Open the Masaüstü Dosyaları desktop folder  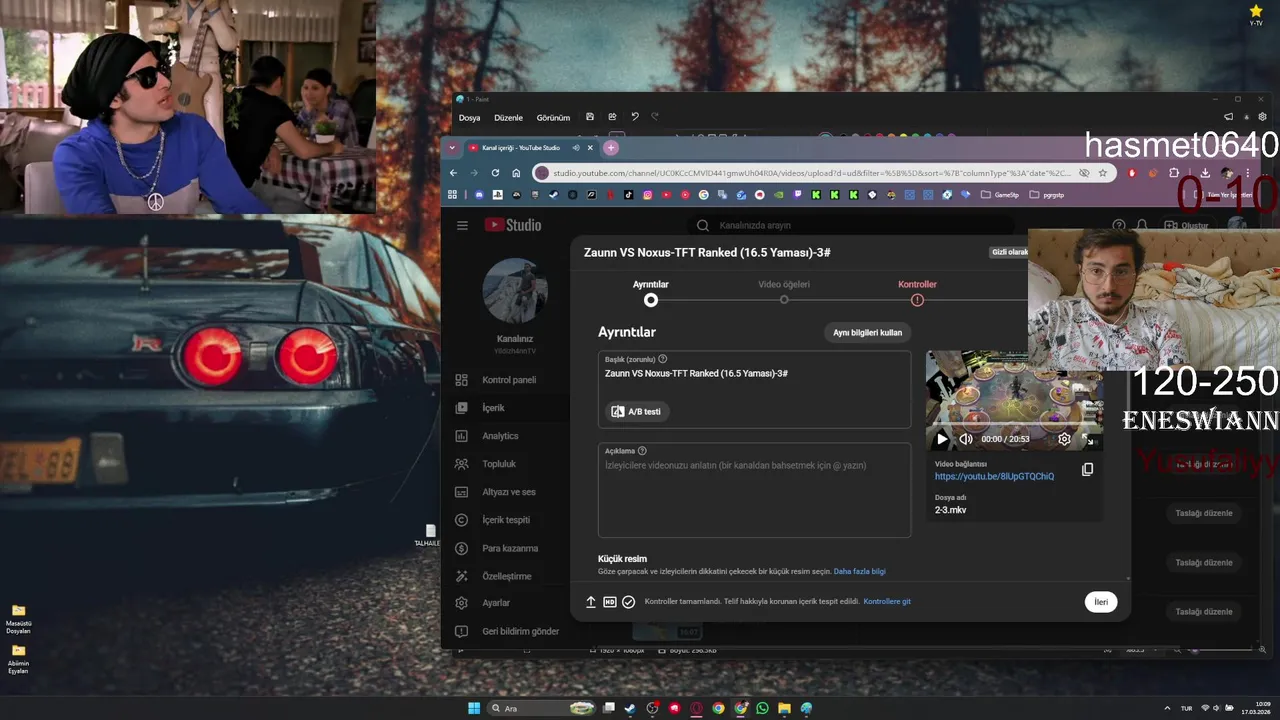click(x=18, y=619)
